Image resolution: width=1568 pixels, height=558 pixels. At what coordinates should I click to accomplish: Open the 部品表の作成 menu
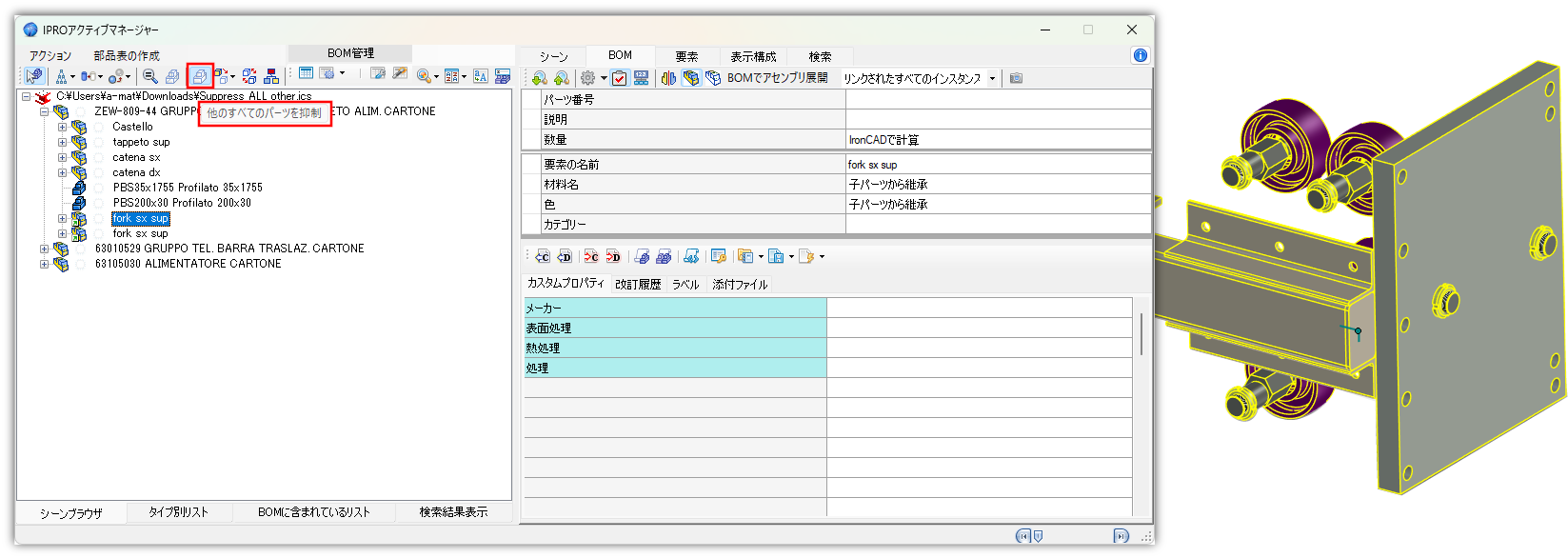click(127, 56)
